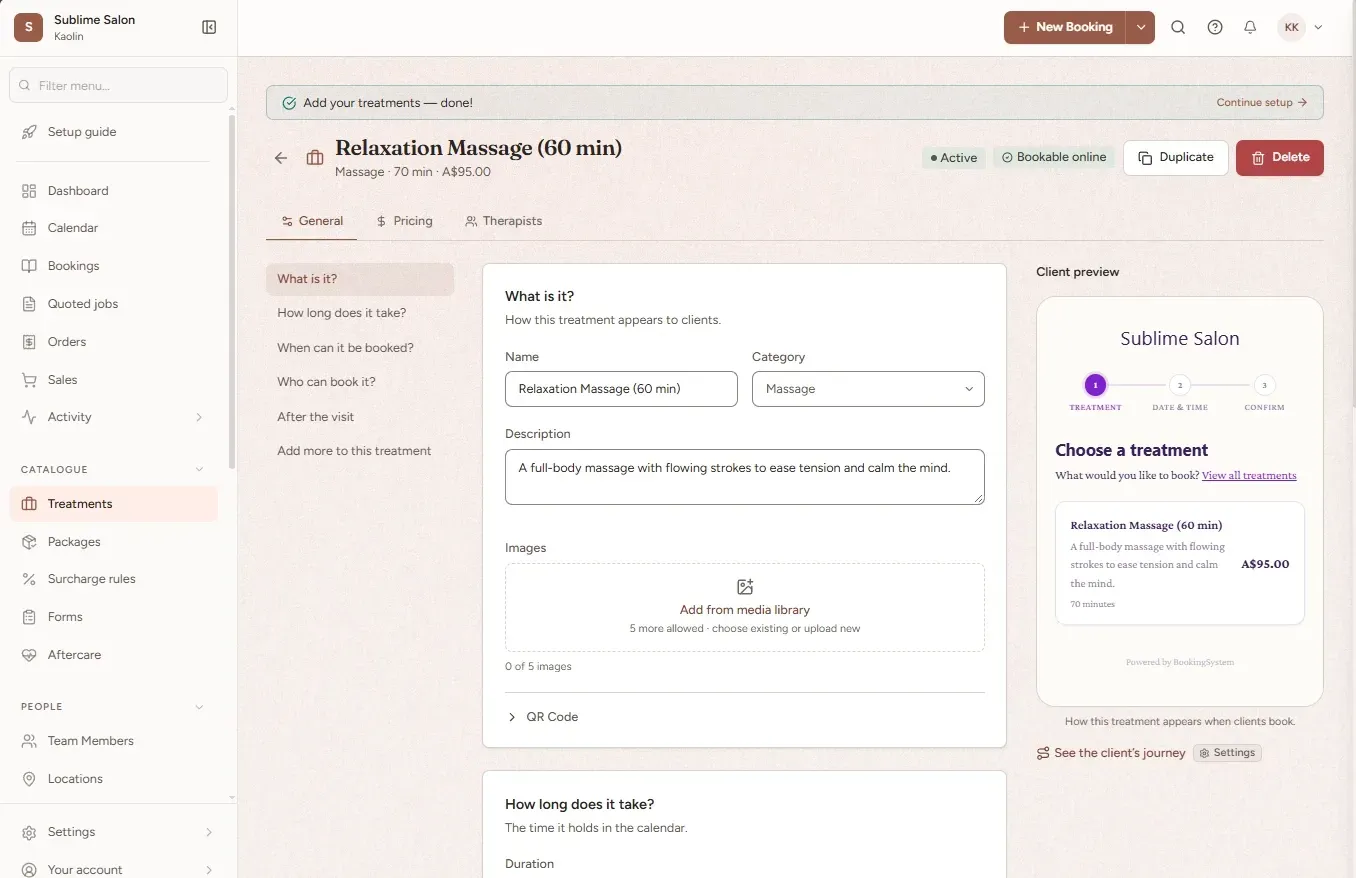Collapse the sidebar panel icon

[209, 27]
